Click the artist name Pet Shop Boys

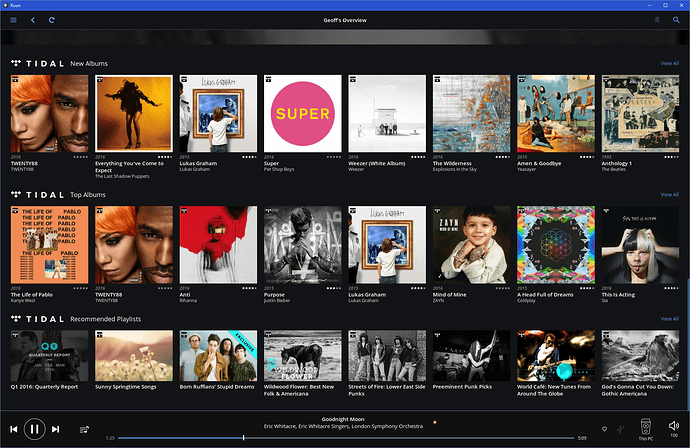pyautogui.click(x=279, y=169)
